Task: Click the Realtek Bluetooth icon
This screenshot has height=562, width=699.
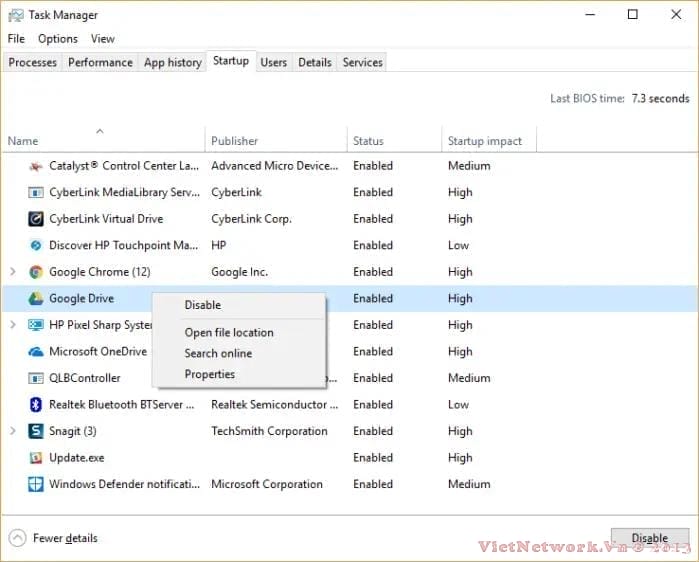Action: coord(36,405)
